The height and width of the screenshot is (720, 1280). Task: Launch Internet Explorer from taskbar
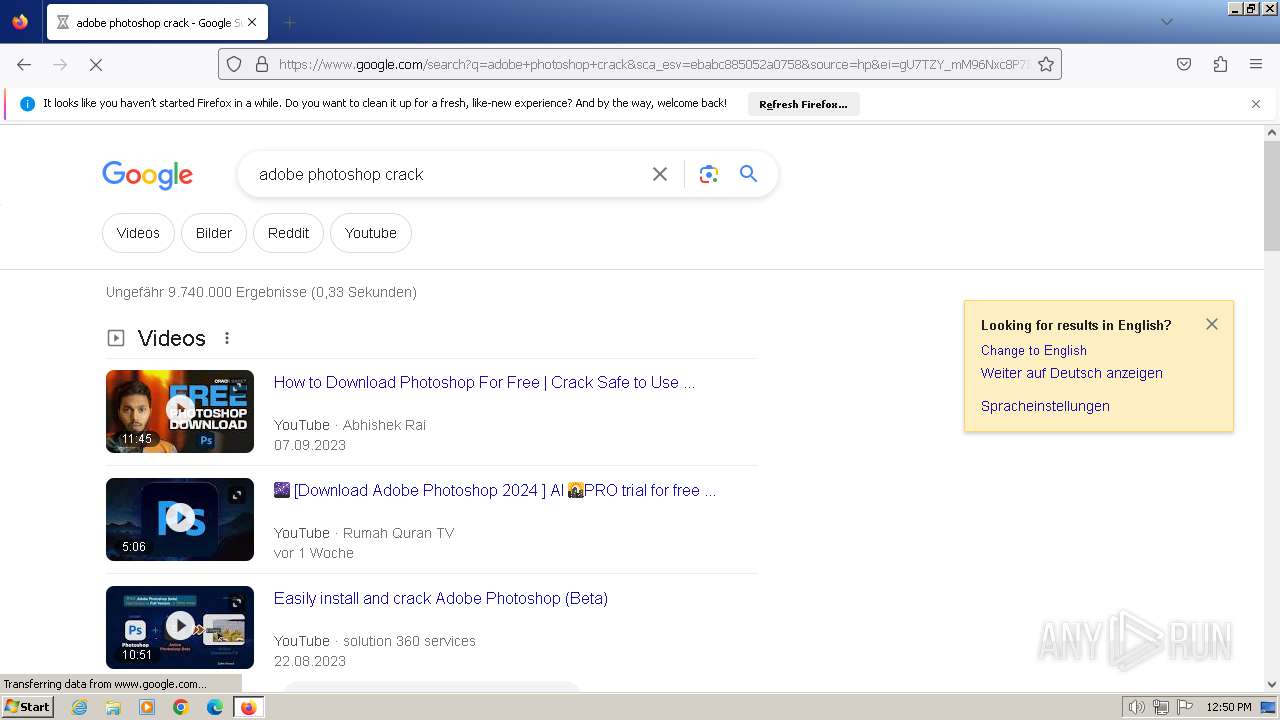[80, 707]
